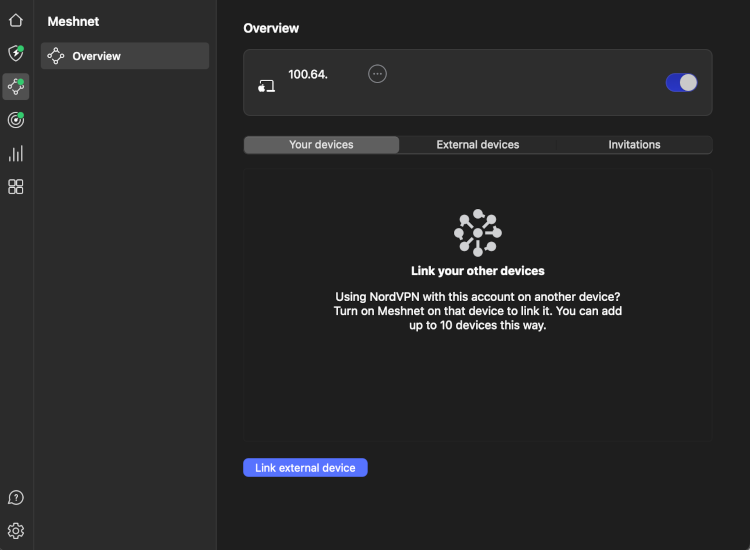Switch to the Invitations tab

[634, 144]
